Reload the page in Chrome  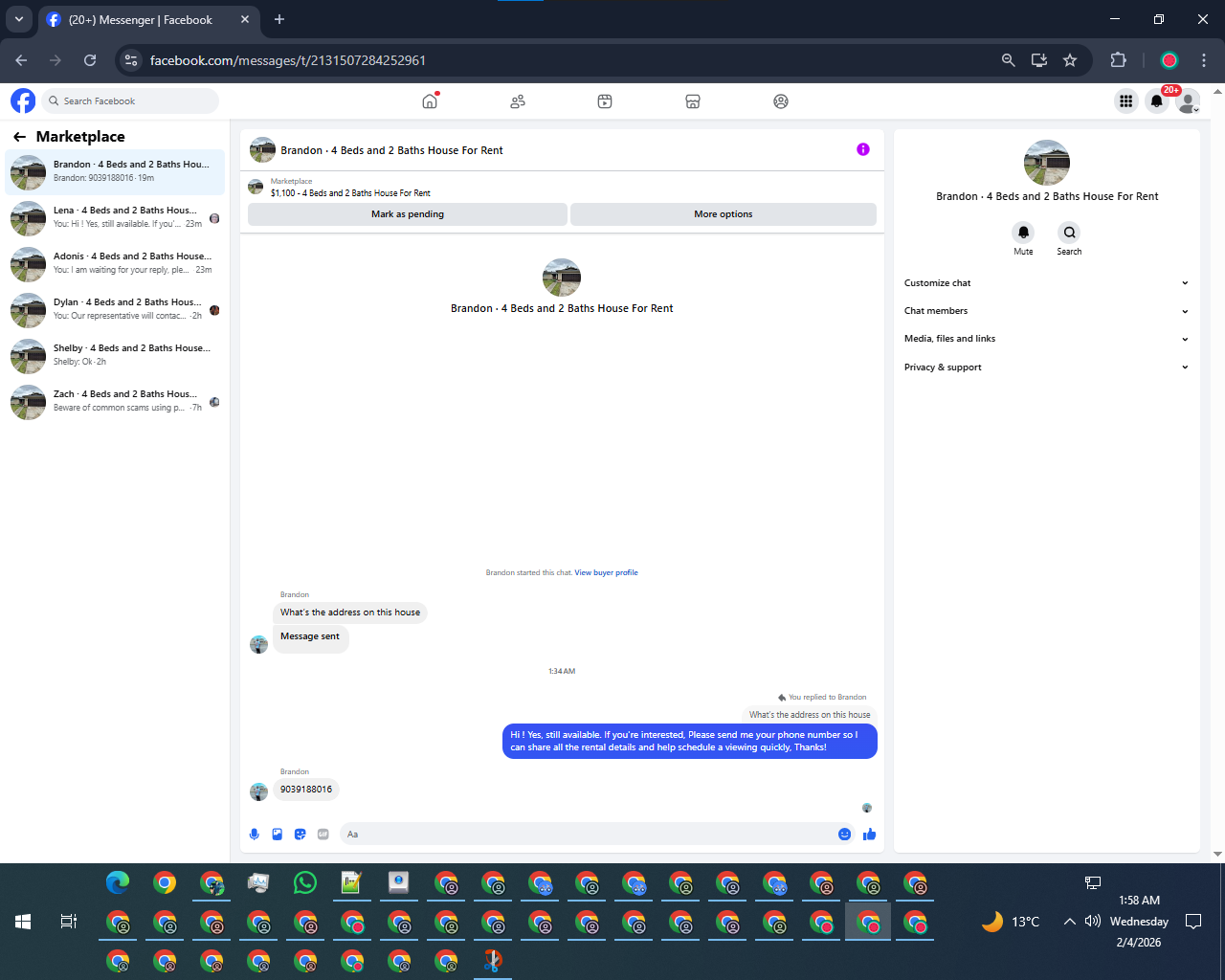(x=90, y=60)
